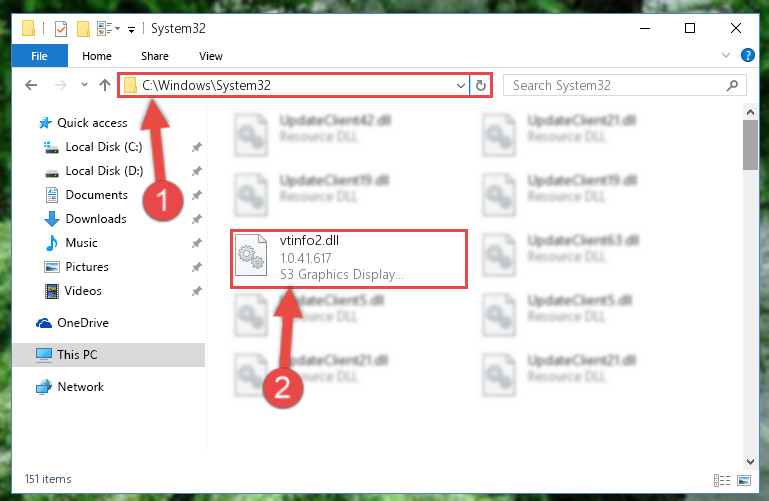
Task: Click the Back navigation arrow
Action: [31, 85]
